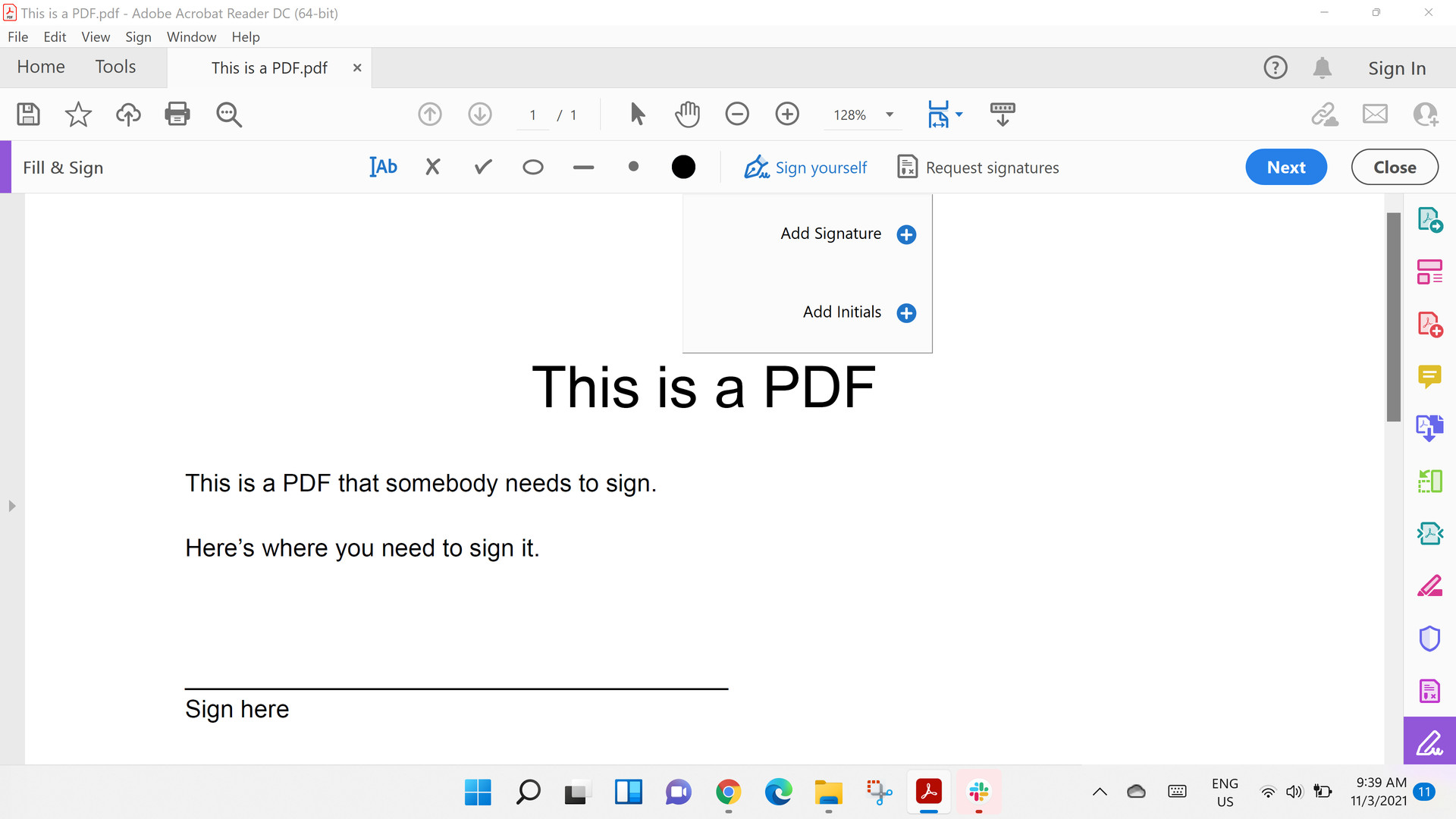Screen dimensions: 1456x819
Task: Open Slack from the taskbar
Action: point(978,792)
